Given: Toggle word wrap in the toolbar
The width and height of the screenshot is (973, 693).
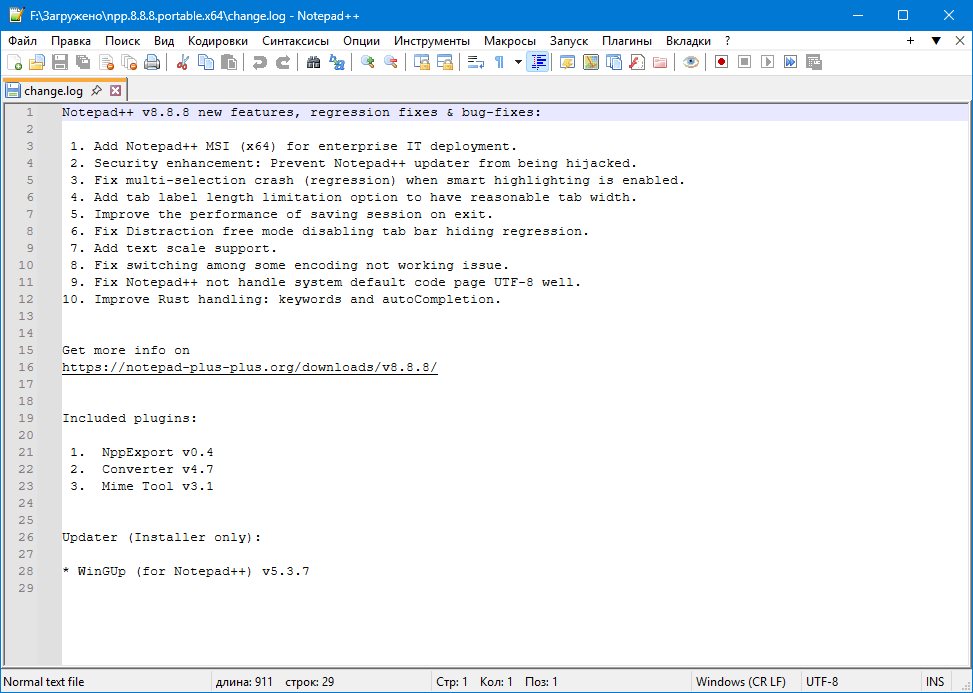Looking at the screenshot, I should click(475, 62).
